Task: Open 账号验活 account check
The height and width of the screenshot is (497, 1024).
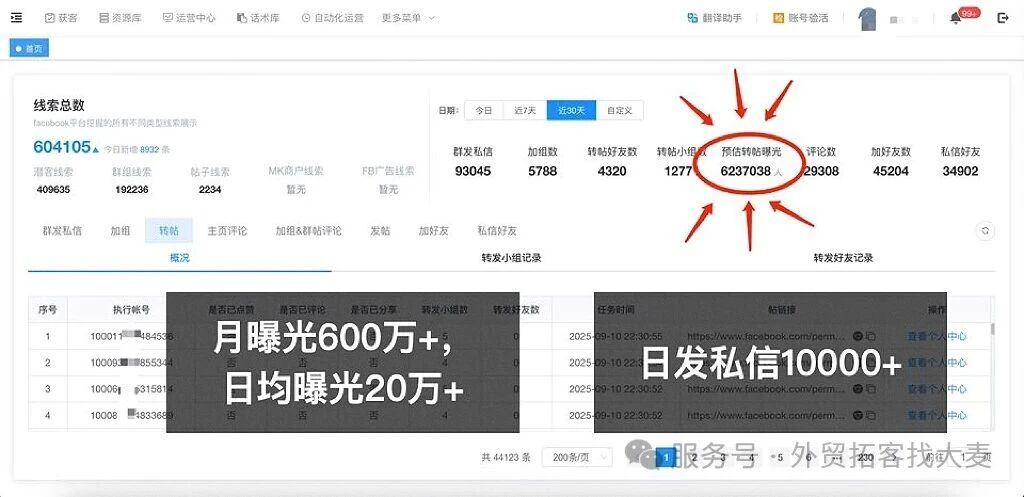Action: pos(800,18)
